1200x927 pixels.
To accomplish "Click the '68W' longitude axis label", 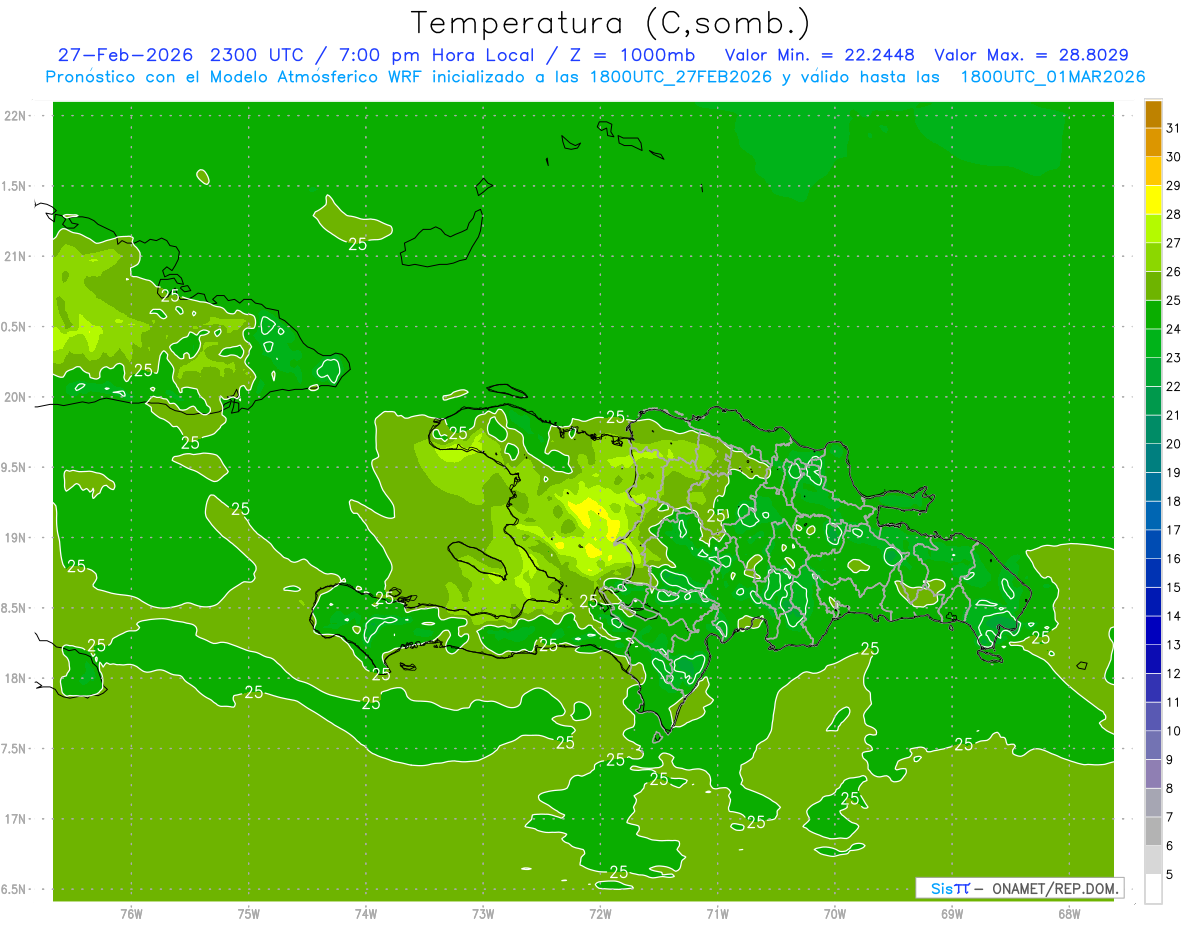I will (1069, 914).
